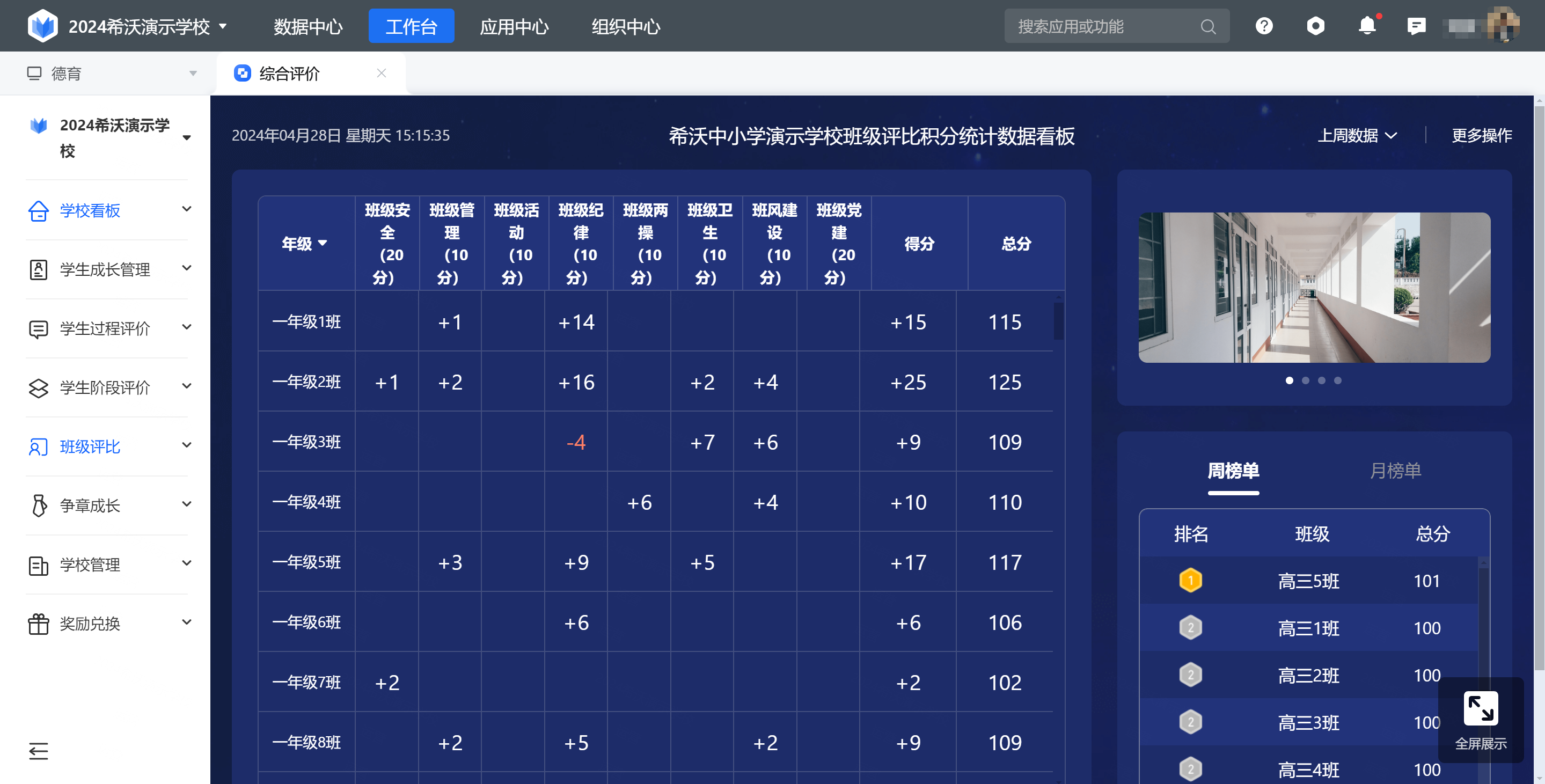Click the 得分 column header
Screen dimensions: 1545x784
pos(919,244)
